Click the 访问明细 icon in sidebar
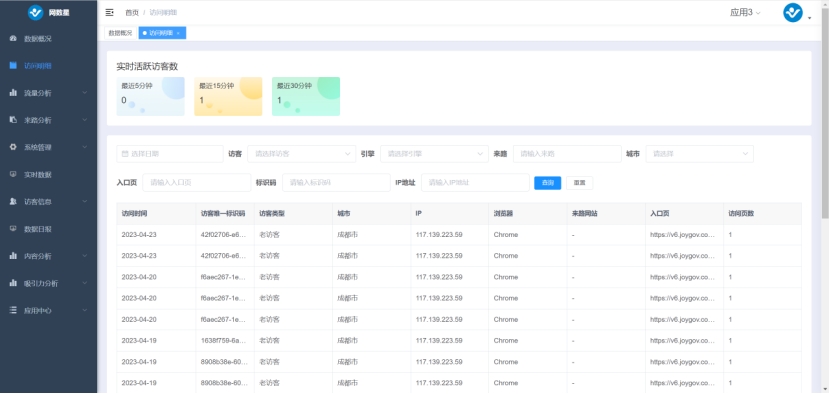 tap(13, 66)
